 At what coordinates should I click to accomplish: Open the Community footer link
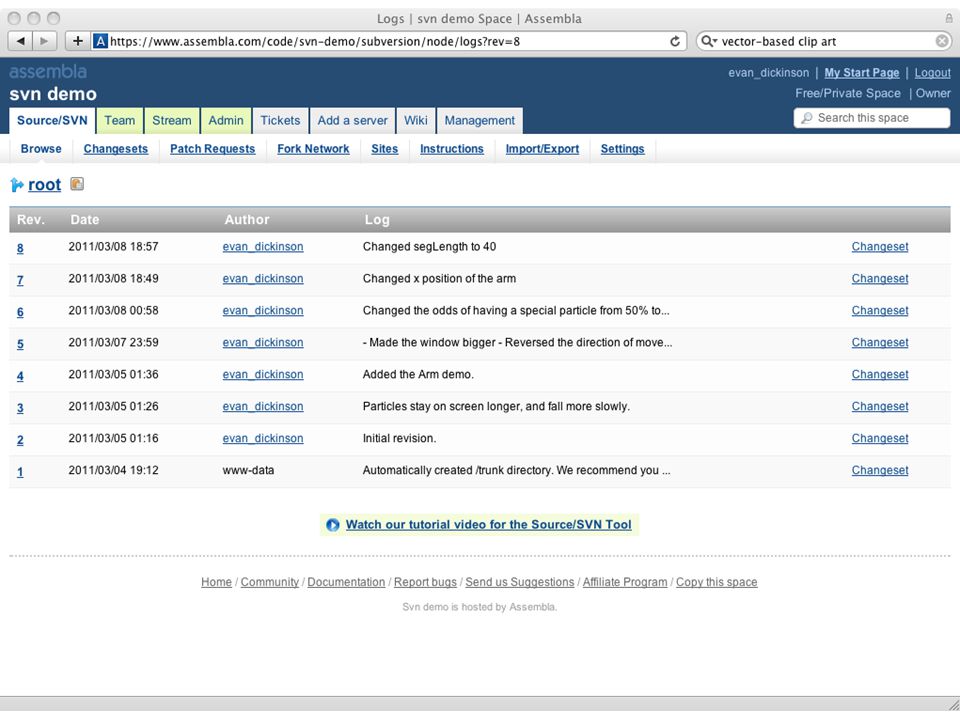tap(269, 582)
